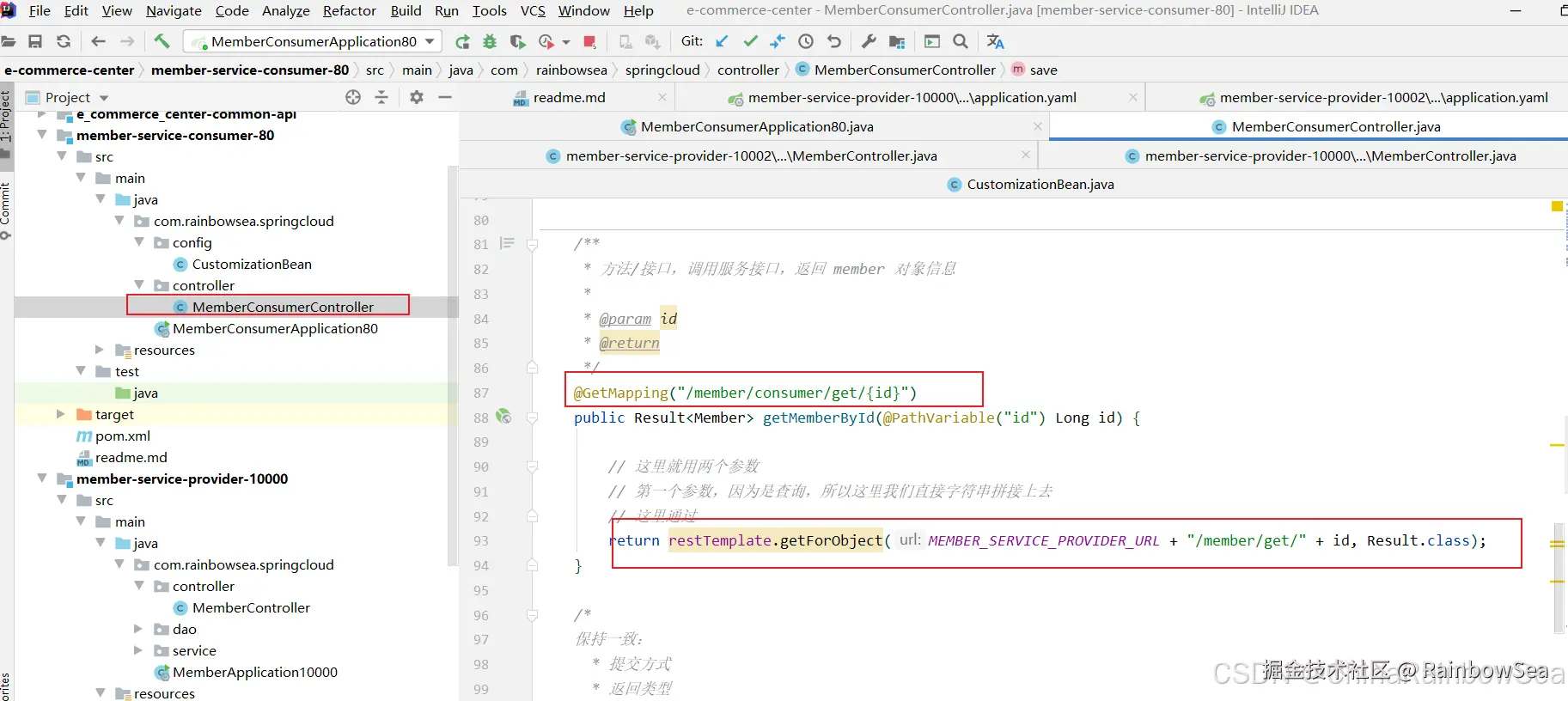Hide the Project panel with minus icon
1568x701 pixels.
coord(445,97)
